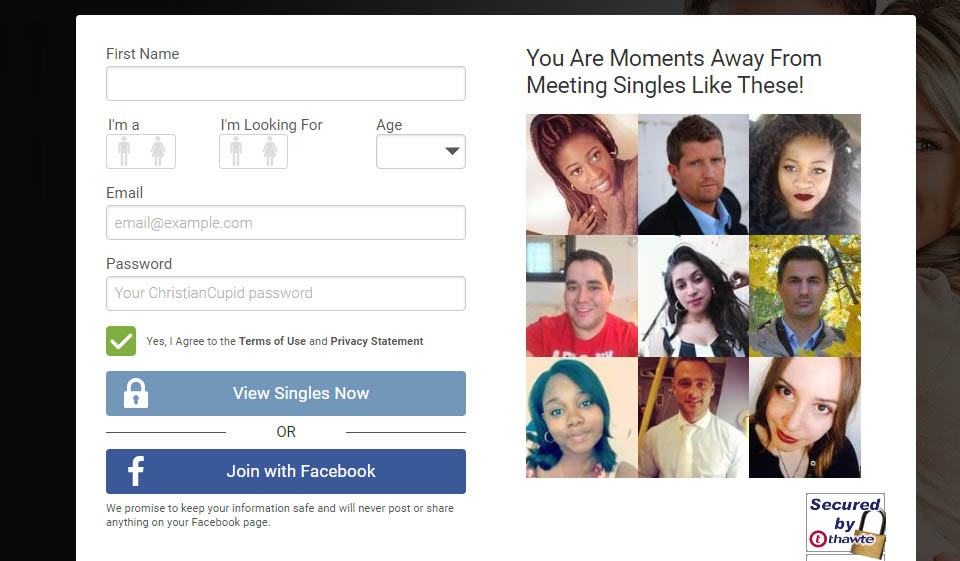Focus the Password input field
The width and height of the screenshot is (960, 561).
286,293
